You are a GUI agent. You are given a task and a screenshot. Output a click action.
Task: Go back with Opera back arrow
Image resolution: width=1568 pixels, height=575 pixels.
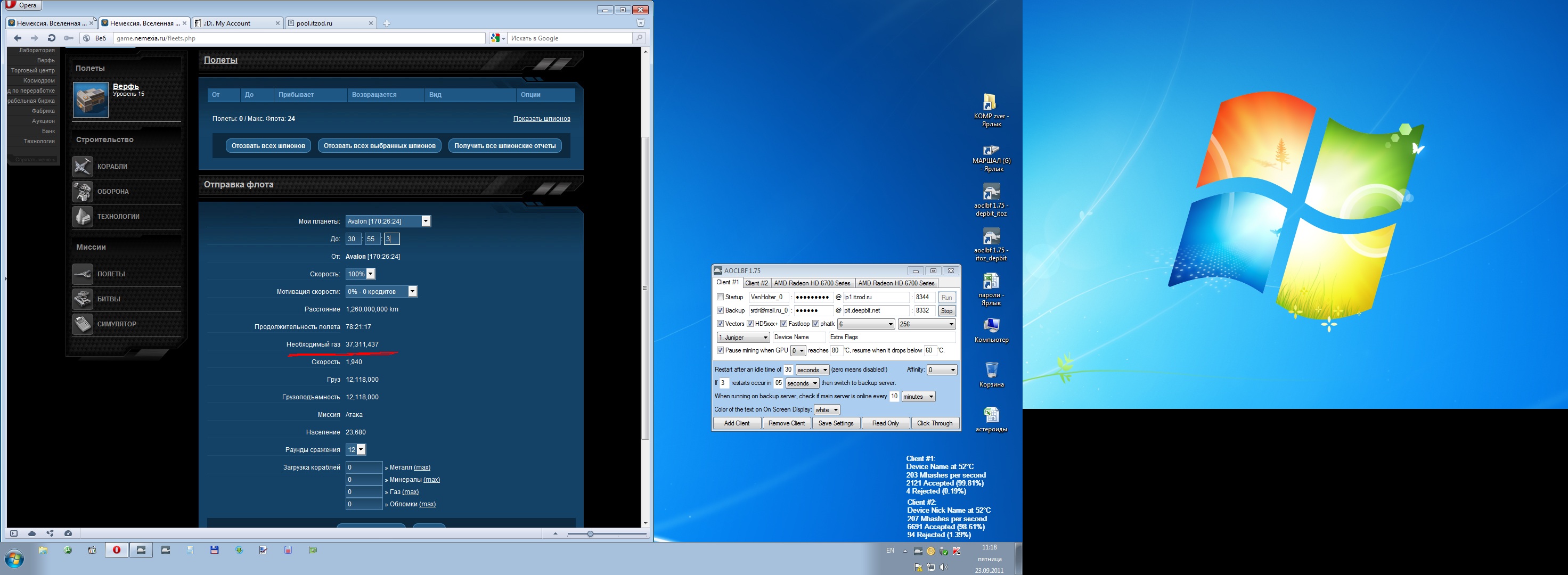18,38
